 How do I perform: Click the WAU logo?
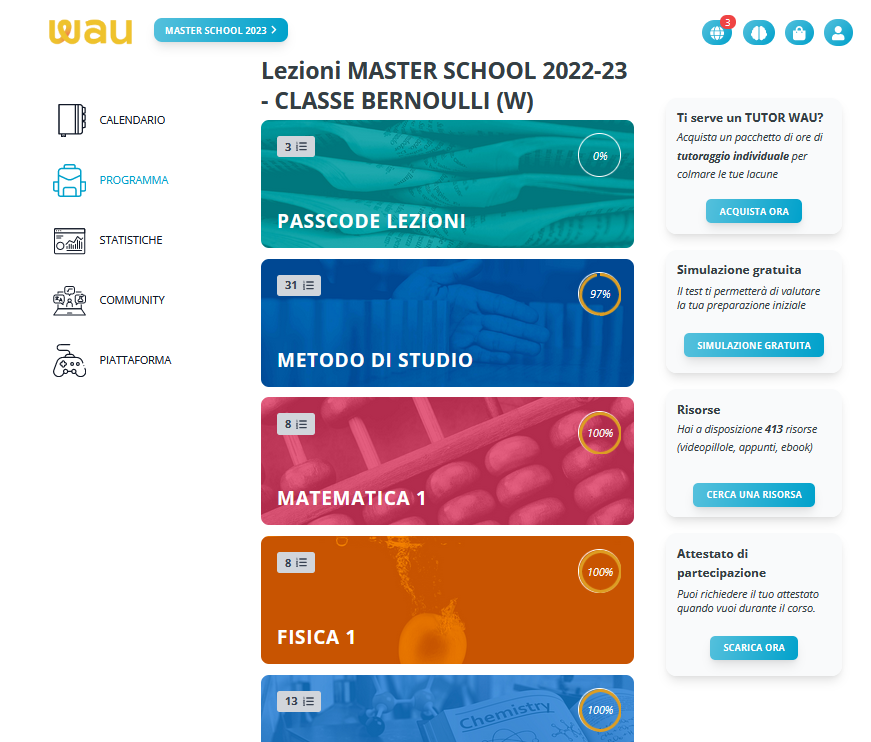(x=91, y=31)
